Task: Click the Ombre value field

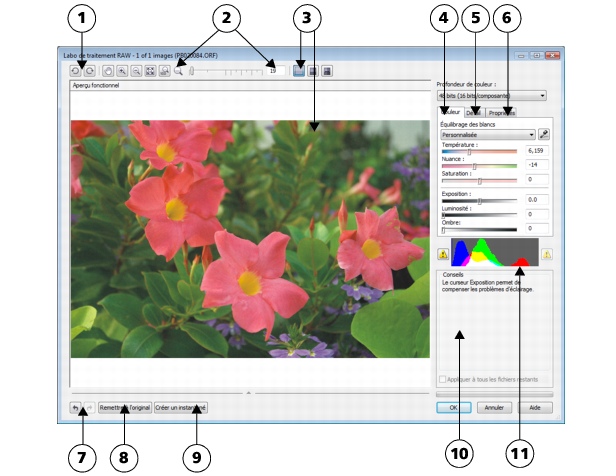Action: [x=537, y=228]
